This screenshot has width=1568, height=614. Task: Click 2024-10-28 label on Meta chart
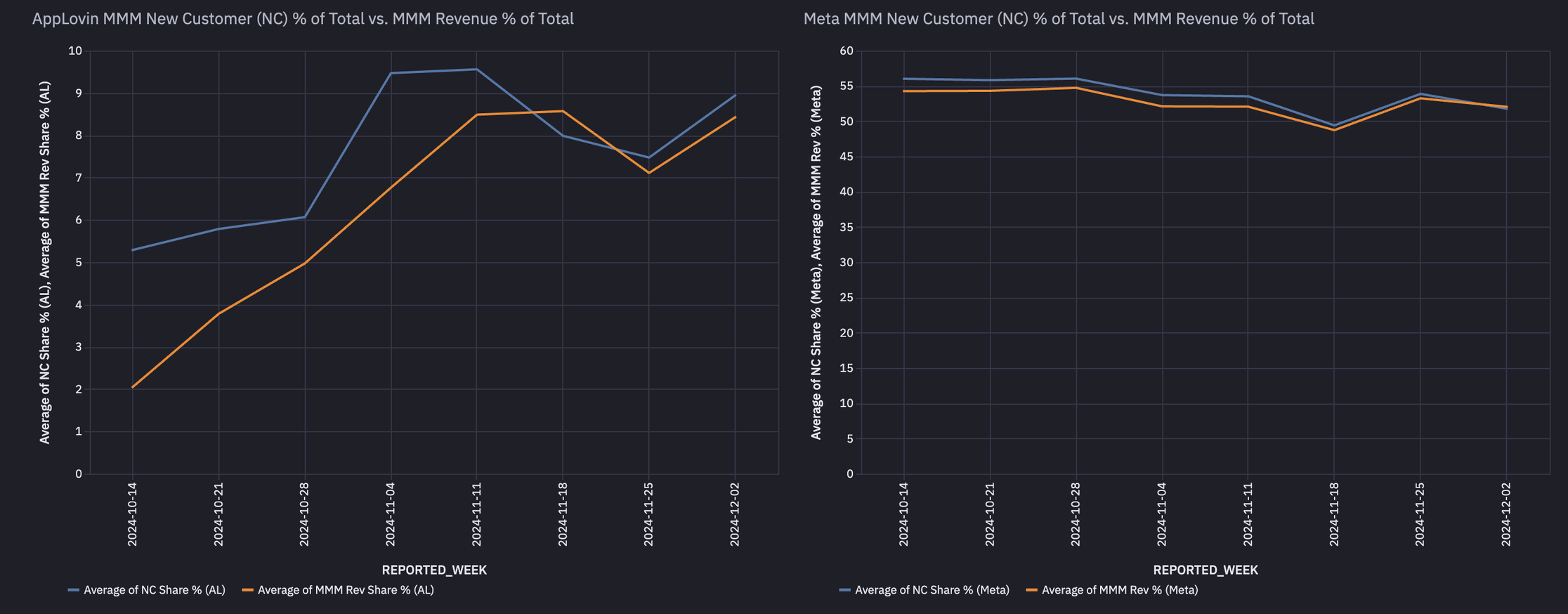point(1076,514)
